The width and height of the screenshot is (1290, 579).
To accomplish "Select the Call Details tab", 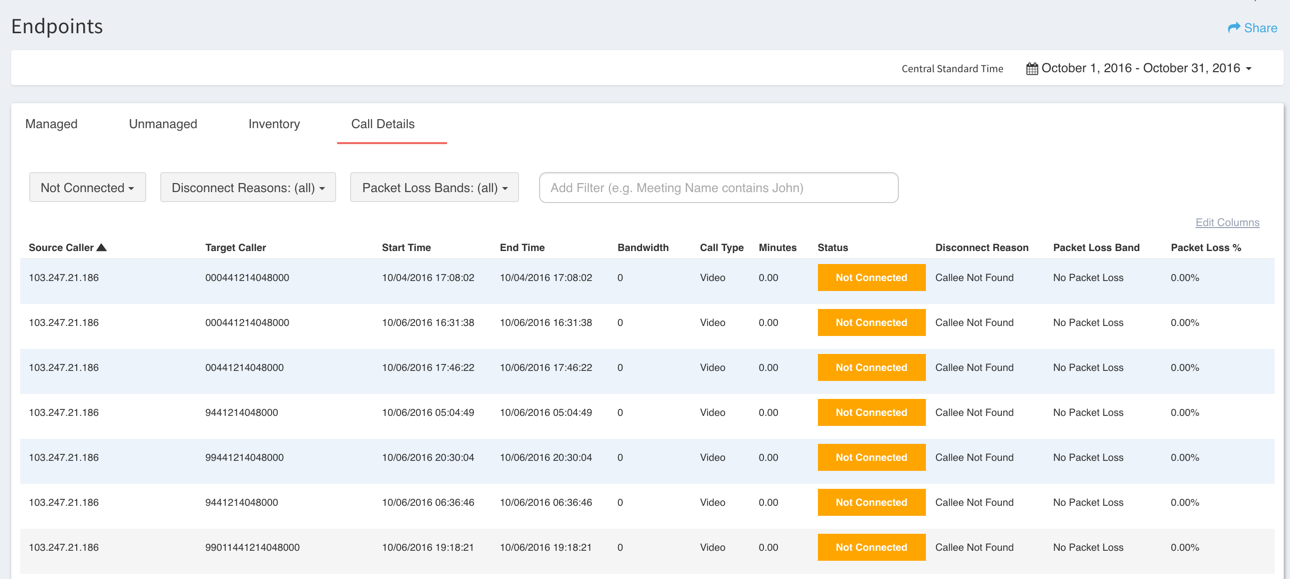I will coord(383,124).
